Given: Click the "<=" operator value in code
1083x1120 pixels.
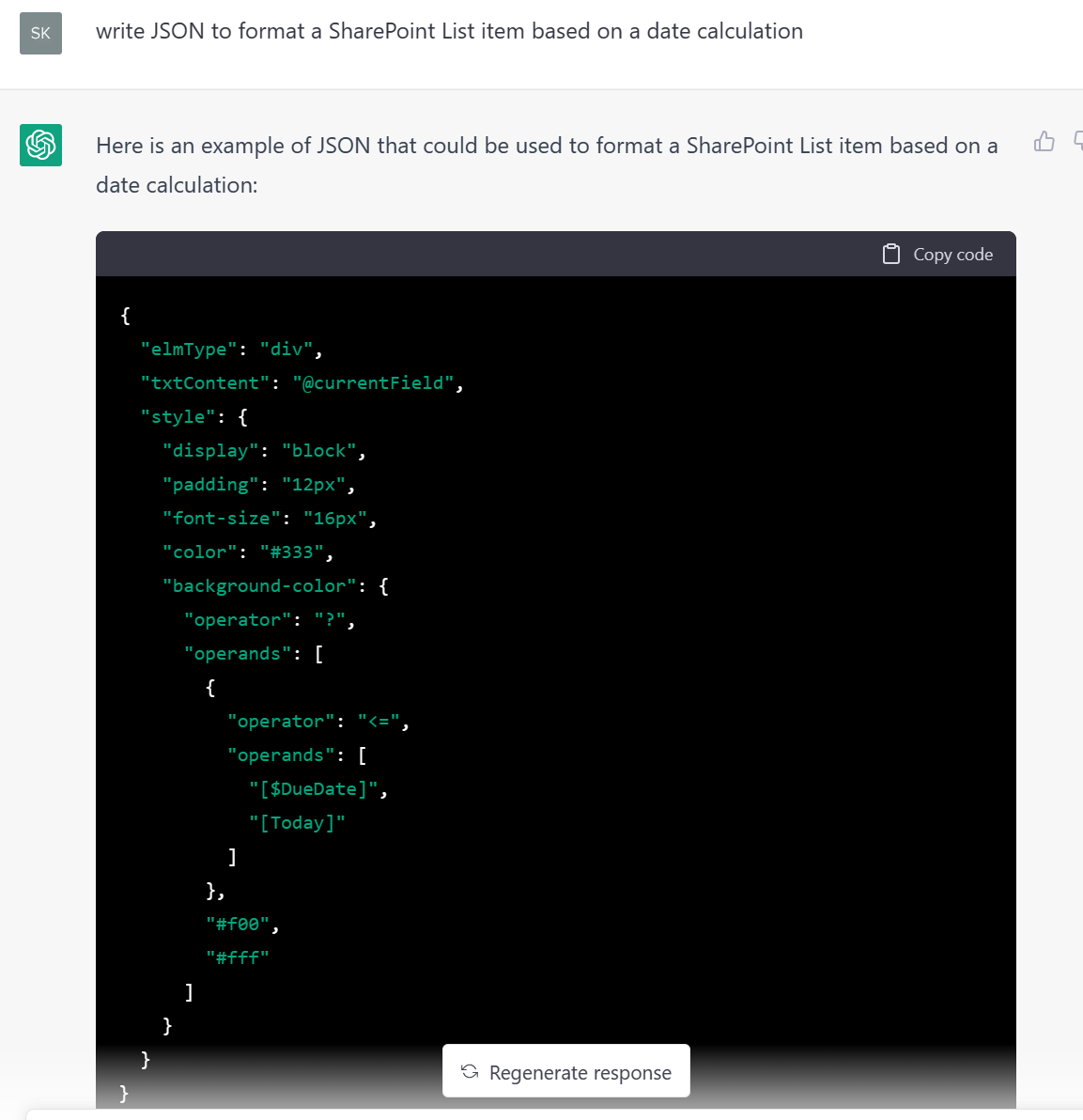Looking at the screenshot, I should point(379,722).
